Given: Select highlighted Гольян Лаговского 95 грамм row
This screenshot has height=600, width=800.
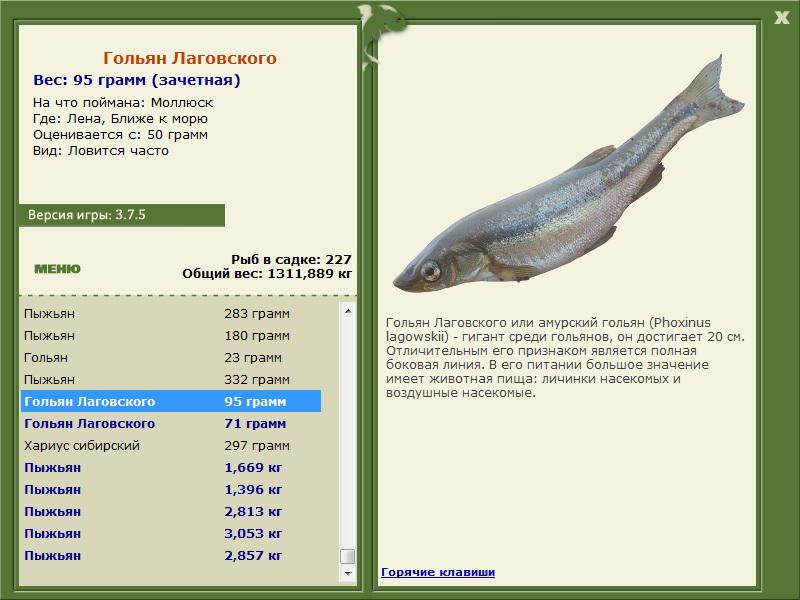Looking at the screenshot, I should [171, 401].
